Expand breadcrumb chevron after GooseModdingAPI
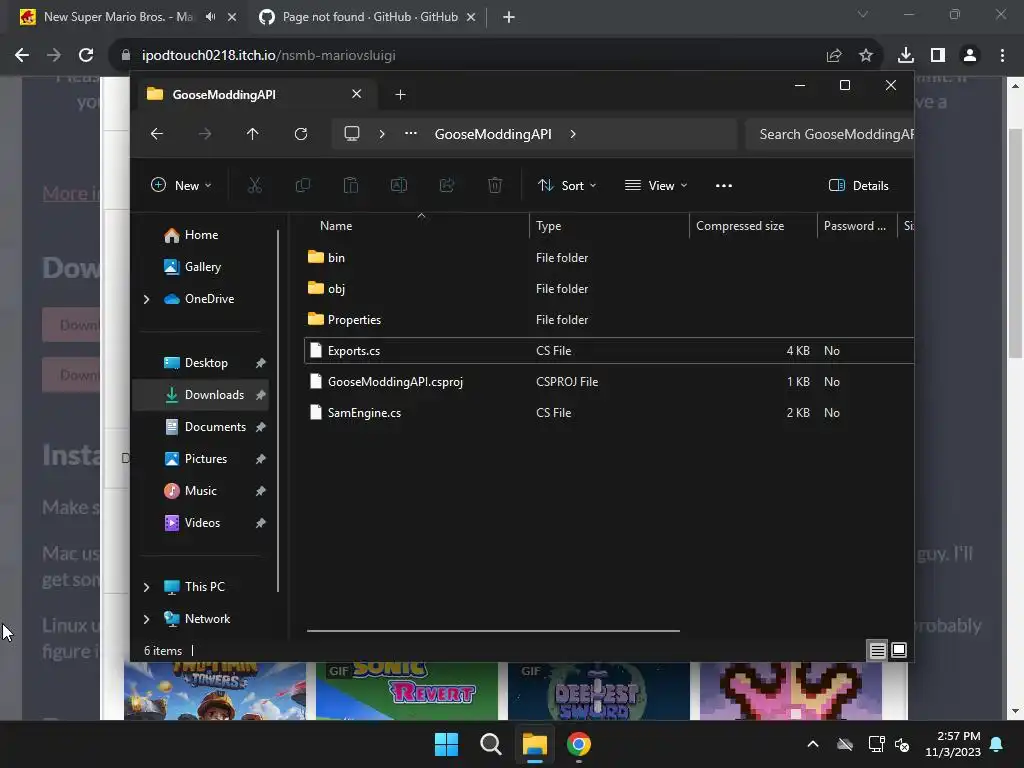Image resolution: width=1024 pixels, height=768 pixels. tap(573, 134)
